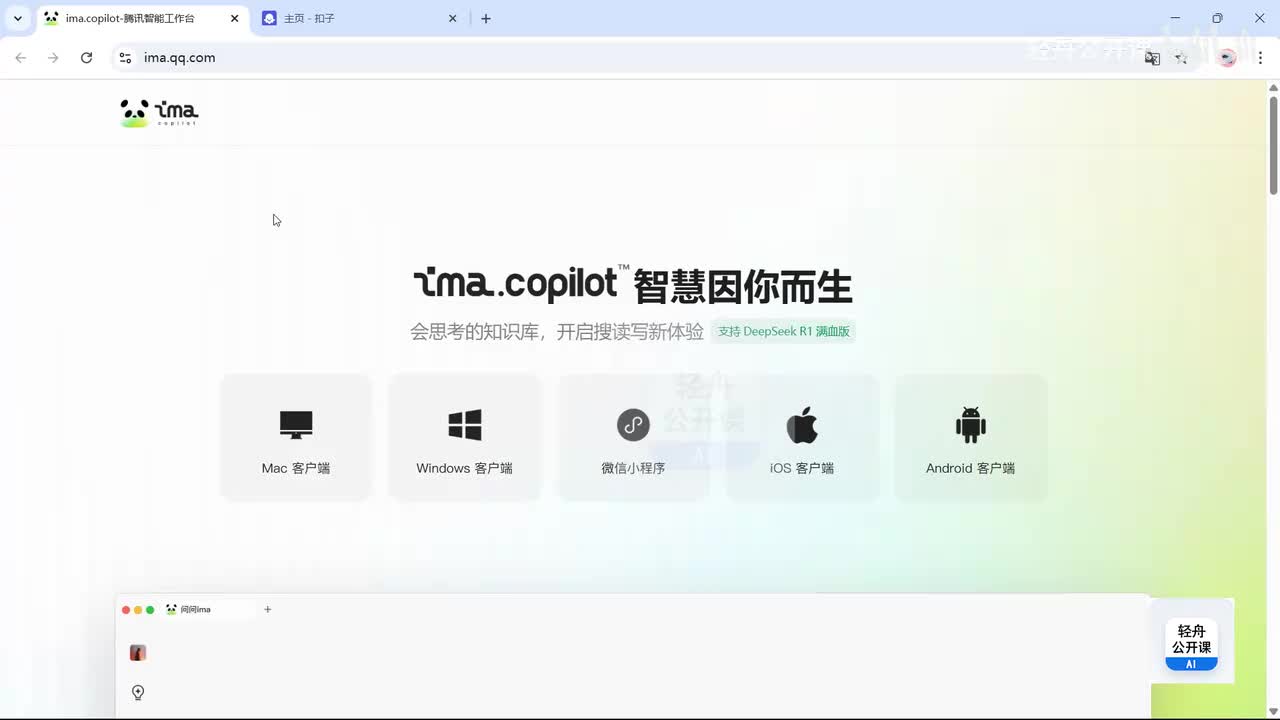Reload the current page

[86, 58]
